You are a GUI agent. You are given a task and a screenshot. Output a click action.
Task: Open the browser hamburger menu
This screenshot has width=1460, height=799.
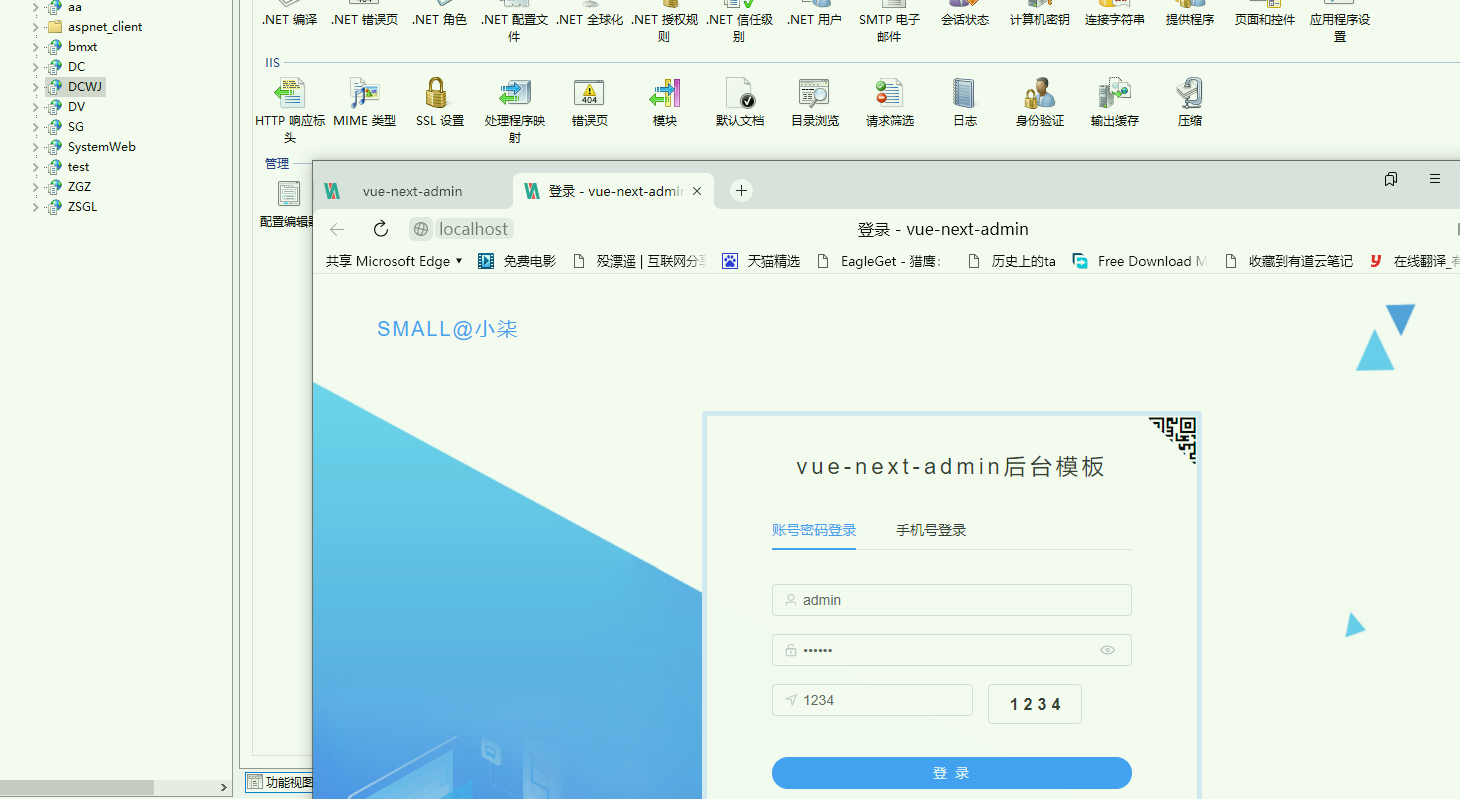[1435, 179]
